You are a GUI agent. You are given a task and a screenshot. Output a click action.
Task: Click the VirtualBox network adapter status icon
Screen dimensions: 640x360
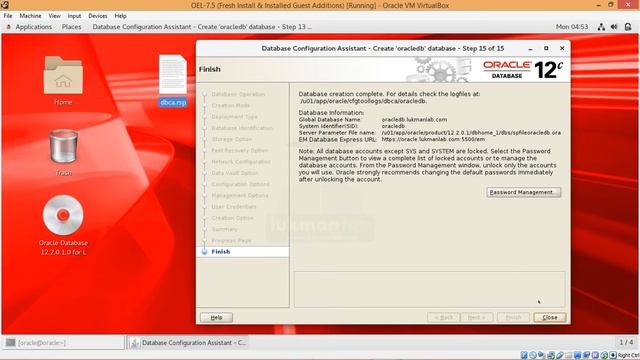click(551, 355)
